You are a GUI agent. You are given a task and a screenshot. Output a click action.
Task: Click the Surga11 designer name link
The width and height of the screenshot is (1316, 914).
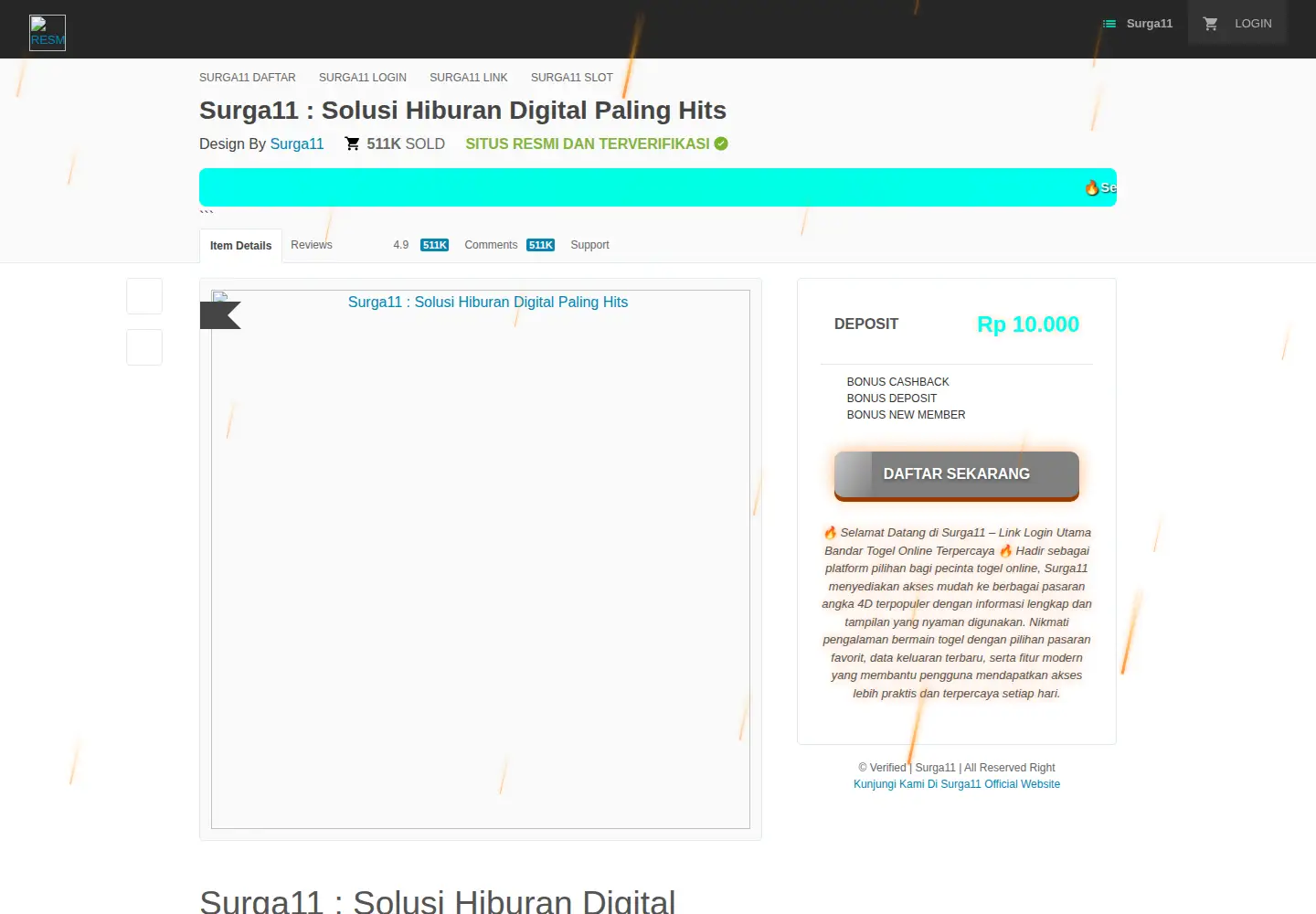297,143
